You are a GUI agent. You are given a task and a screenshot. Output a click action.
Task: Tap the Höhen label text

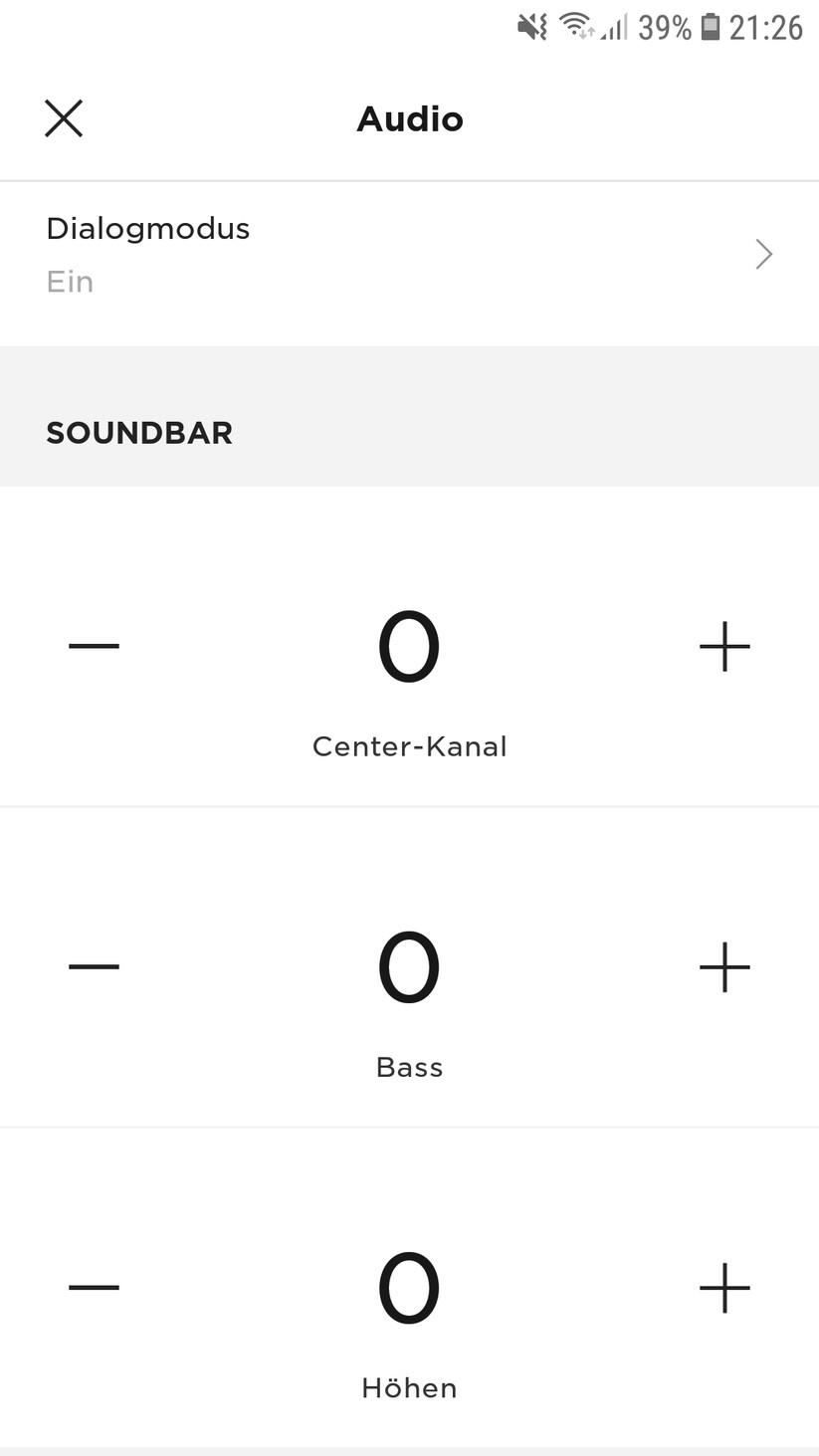coord(409,1387)
